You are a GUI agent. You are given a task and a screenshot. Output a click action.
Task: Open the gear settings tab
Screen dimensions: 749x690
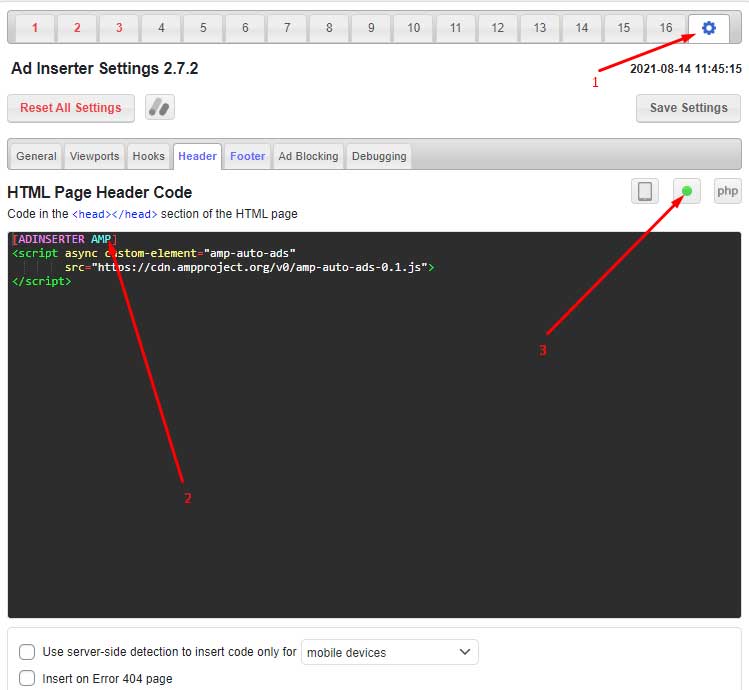coord(708,28)
